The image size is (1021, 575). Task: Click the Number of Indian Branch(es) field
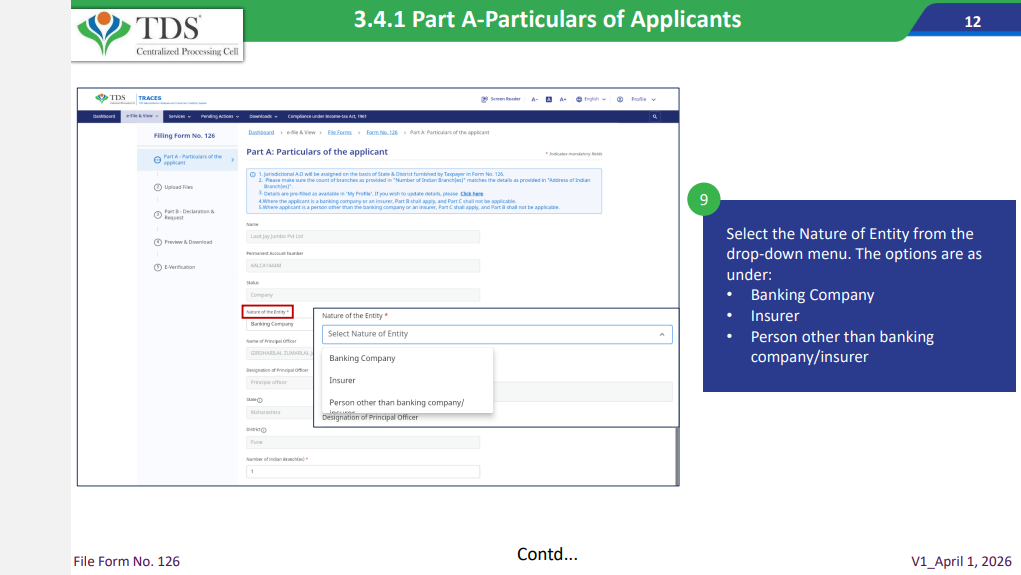click(x=363, y=472)
